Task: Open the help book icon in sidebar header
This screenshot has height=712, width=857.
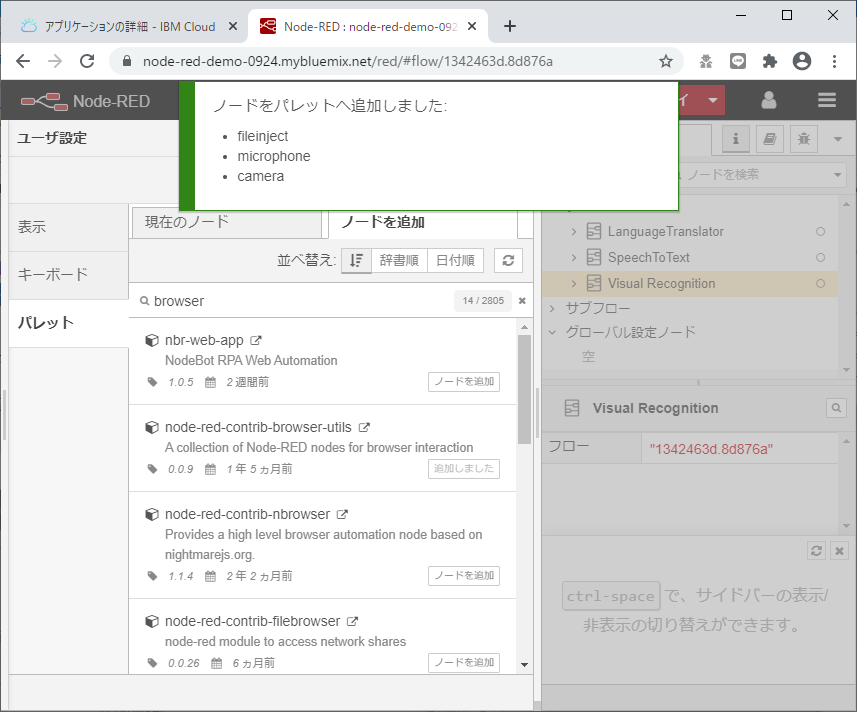Action: (770, 140)
